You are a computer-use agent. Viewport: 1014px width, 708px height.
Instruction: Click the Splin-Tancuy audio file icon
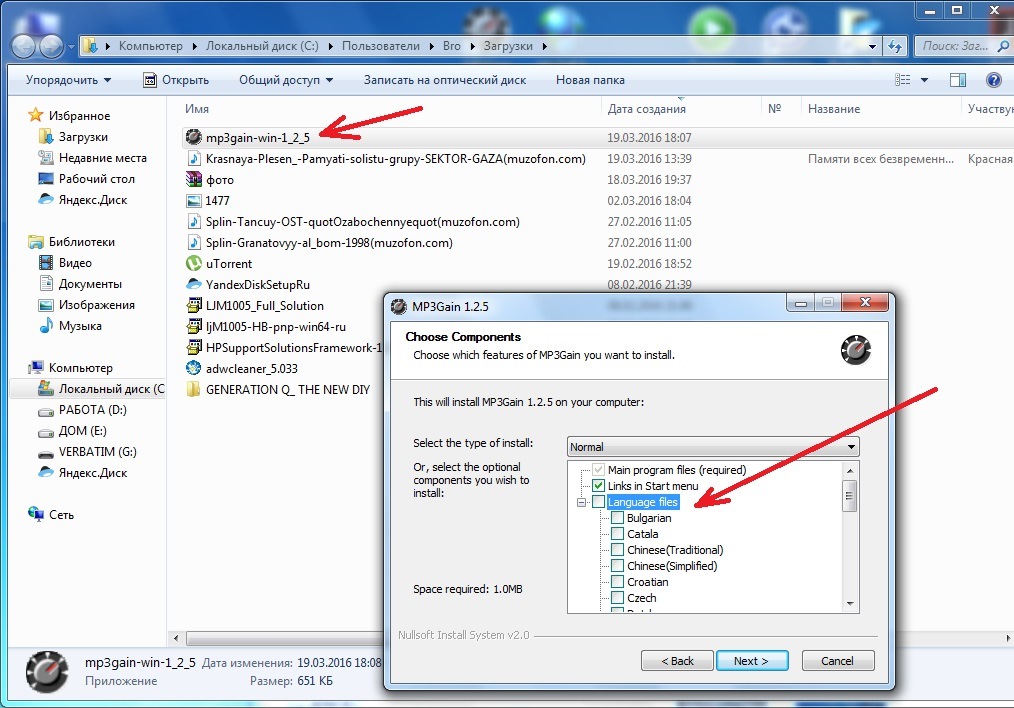point(193,222)
